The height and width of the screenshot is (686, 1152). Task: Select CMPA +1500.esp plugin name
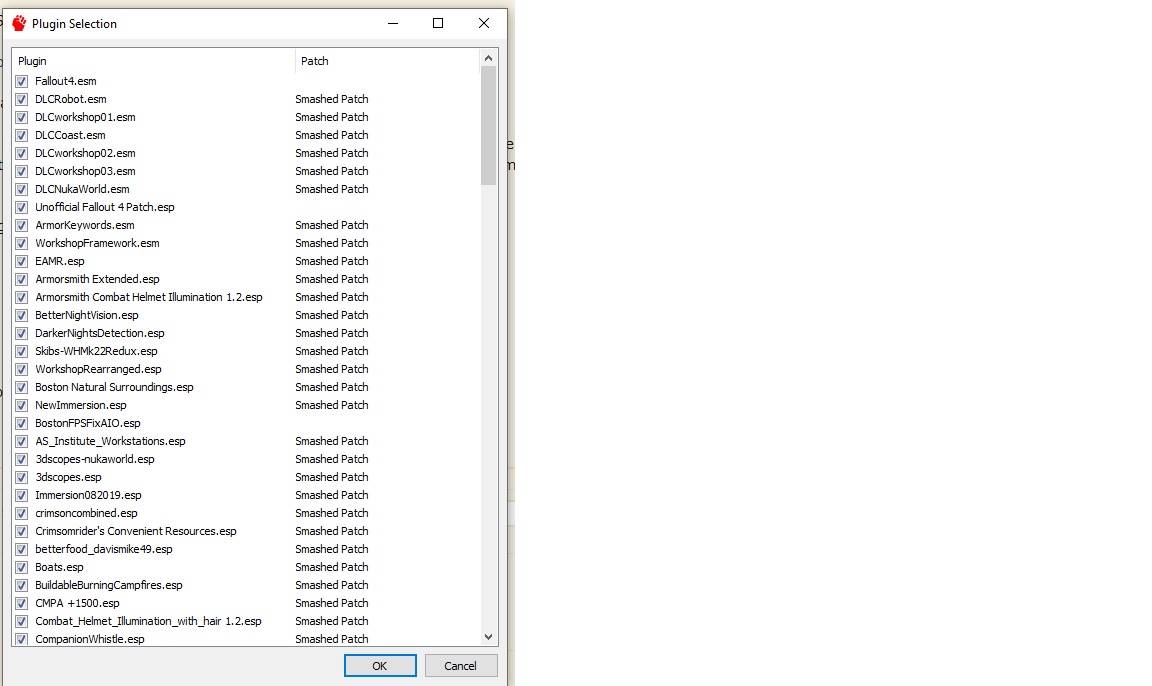(x=77, y=603)
